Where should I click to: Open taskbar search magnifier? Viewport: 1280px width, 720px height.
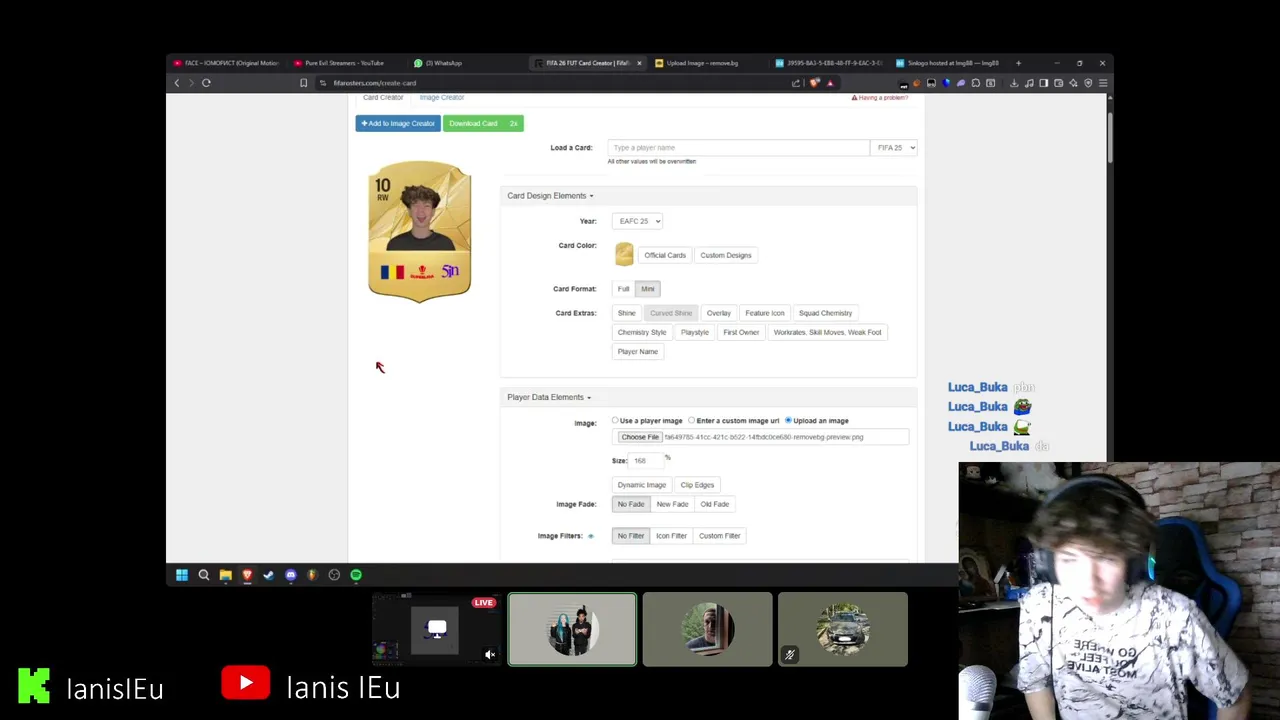(204, 575)
